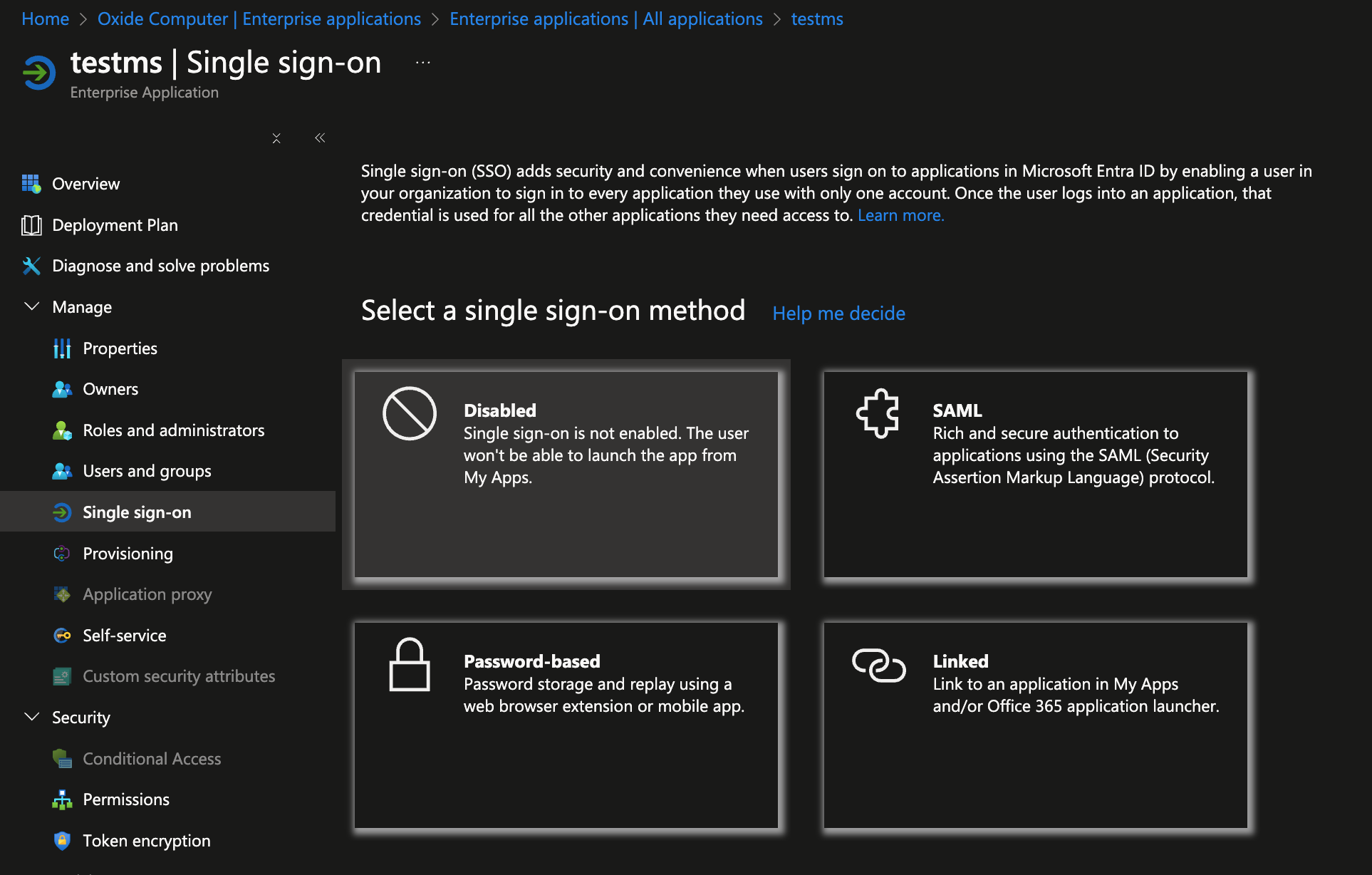
Task: Click the SAML puzzle piece icon
Action: [x=878, y=413]
